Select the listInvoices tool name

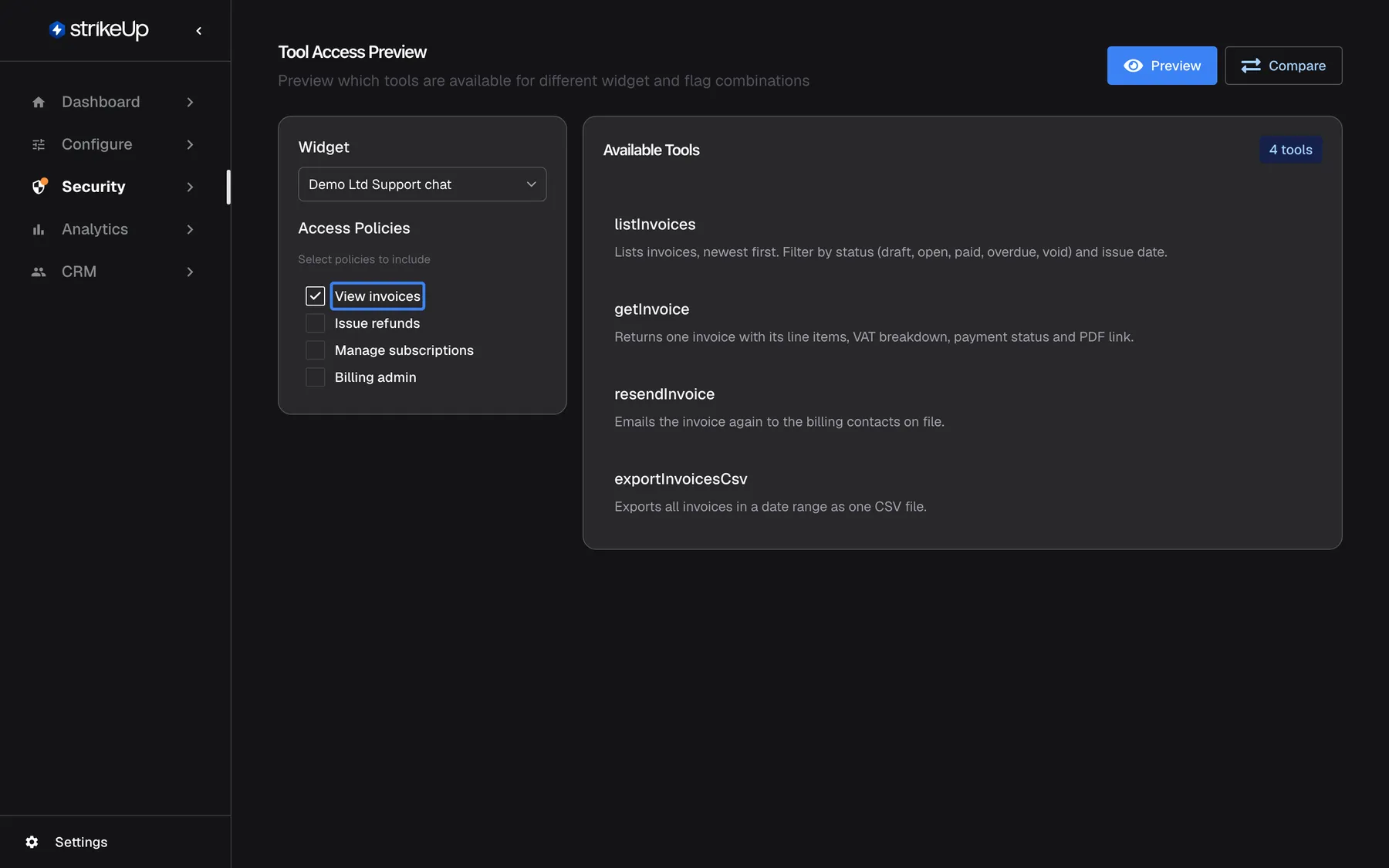[x=655, y=225]
